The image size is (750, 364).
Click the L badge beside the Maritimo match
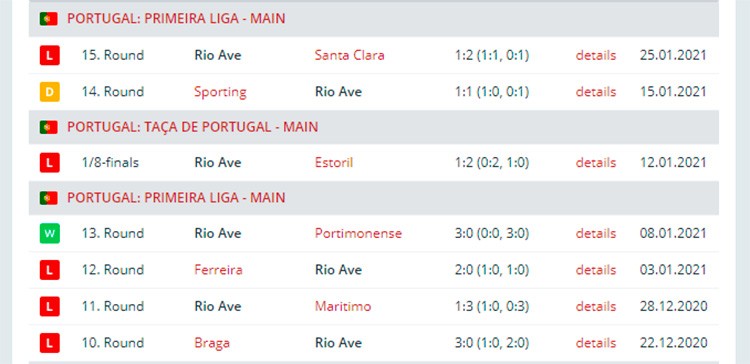(49, 306)
